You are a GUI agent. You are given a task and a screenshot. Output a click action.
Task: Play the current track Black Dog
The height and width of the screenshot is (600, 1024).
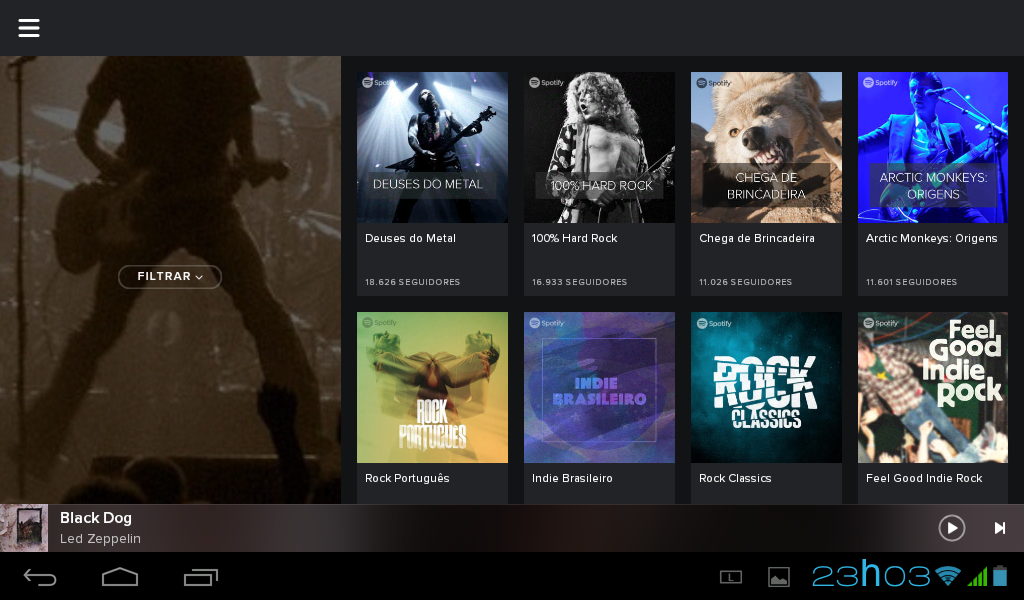tap(952, 528)
